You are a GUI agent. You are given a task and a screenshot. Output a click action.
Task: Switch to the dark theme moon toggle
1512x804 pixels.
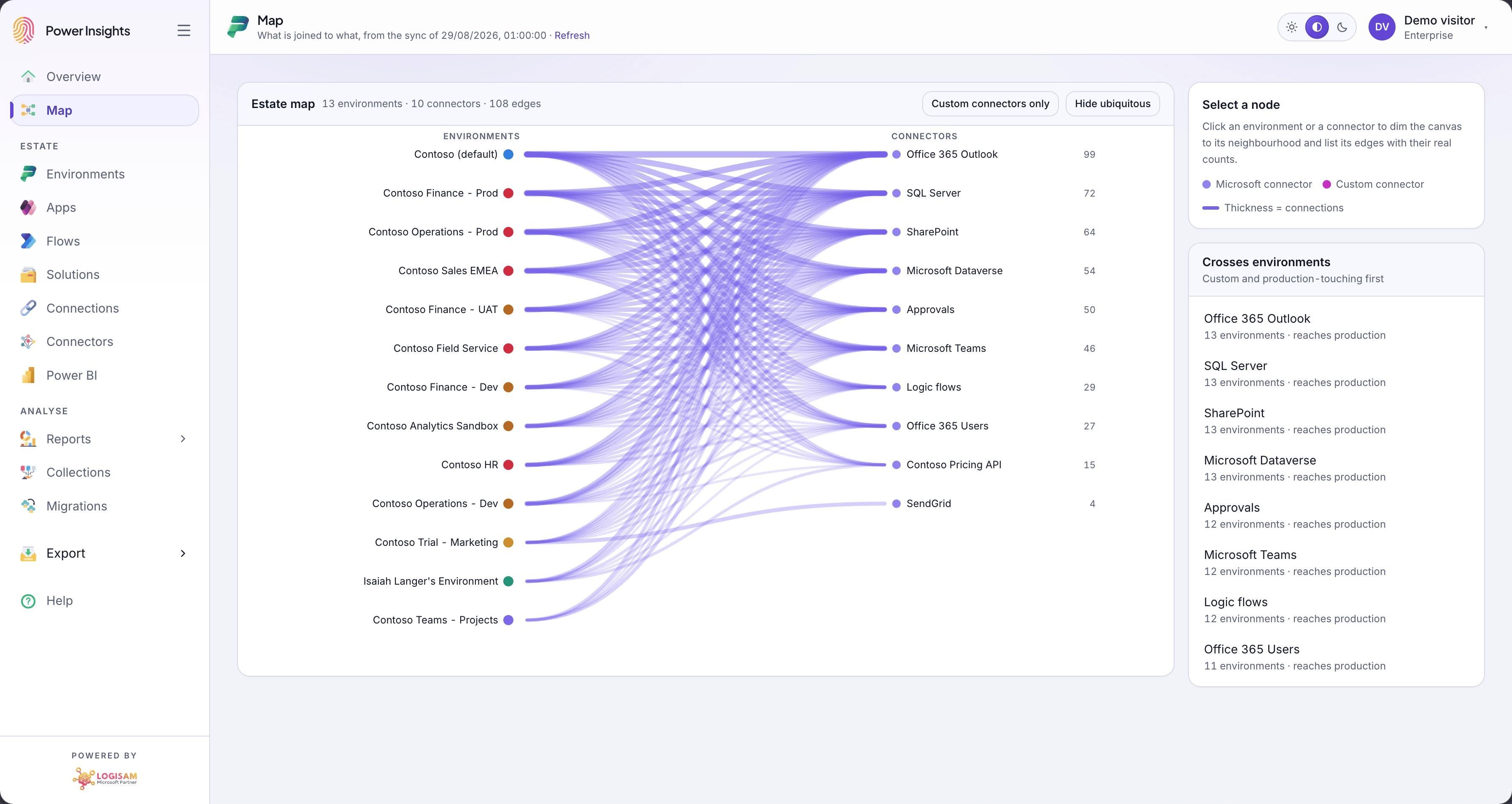1342,27
